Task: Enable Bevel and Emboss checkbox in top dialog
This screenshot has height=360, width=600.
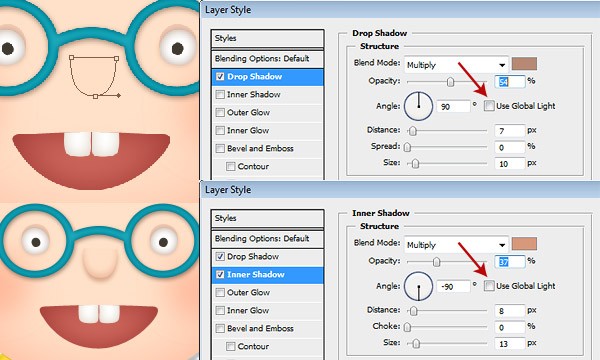Action: (220, 148)
